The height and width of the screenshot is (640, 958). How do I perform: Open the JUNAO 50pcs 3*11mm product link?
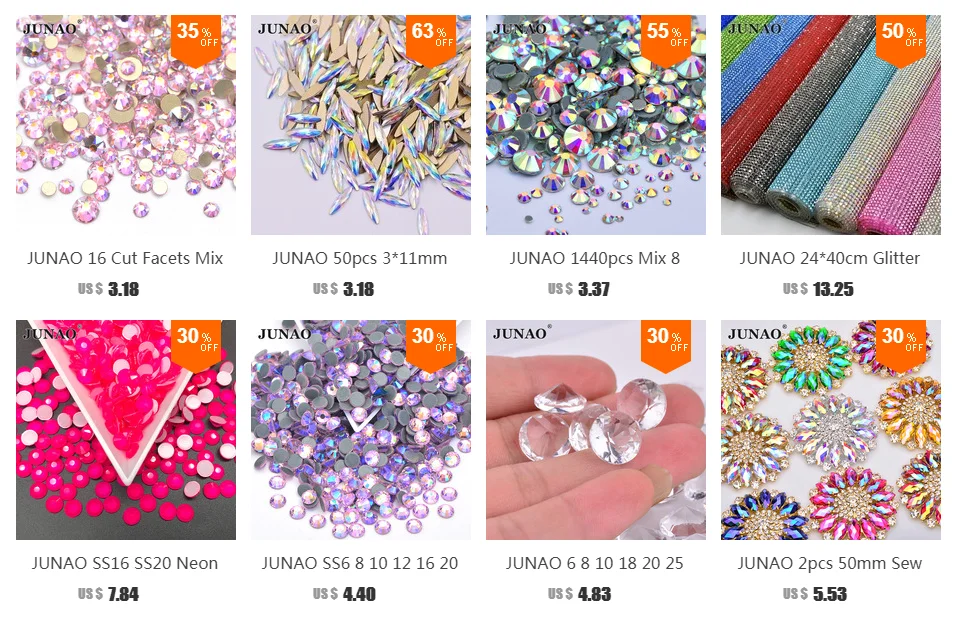coord(360,258)
